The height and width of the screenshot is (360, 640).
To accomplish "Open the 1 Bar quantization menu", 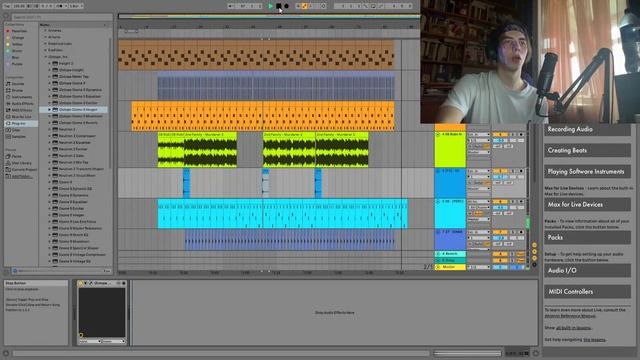I will pos(76,6).
